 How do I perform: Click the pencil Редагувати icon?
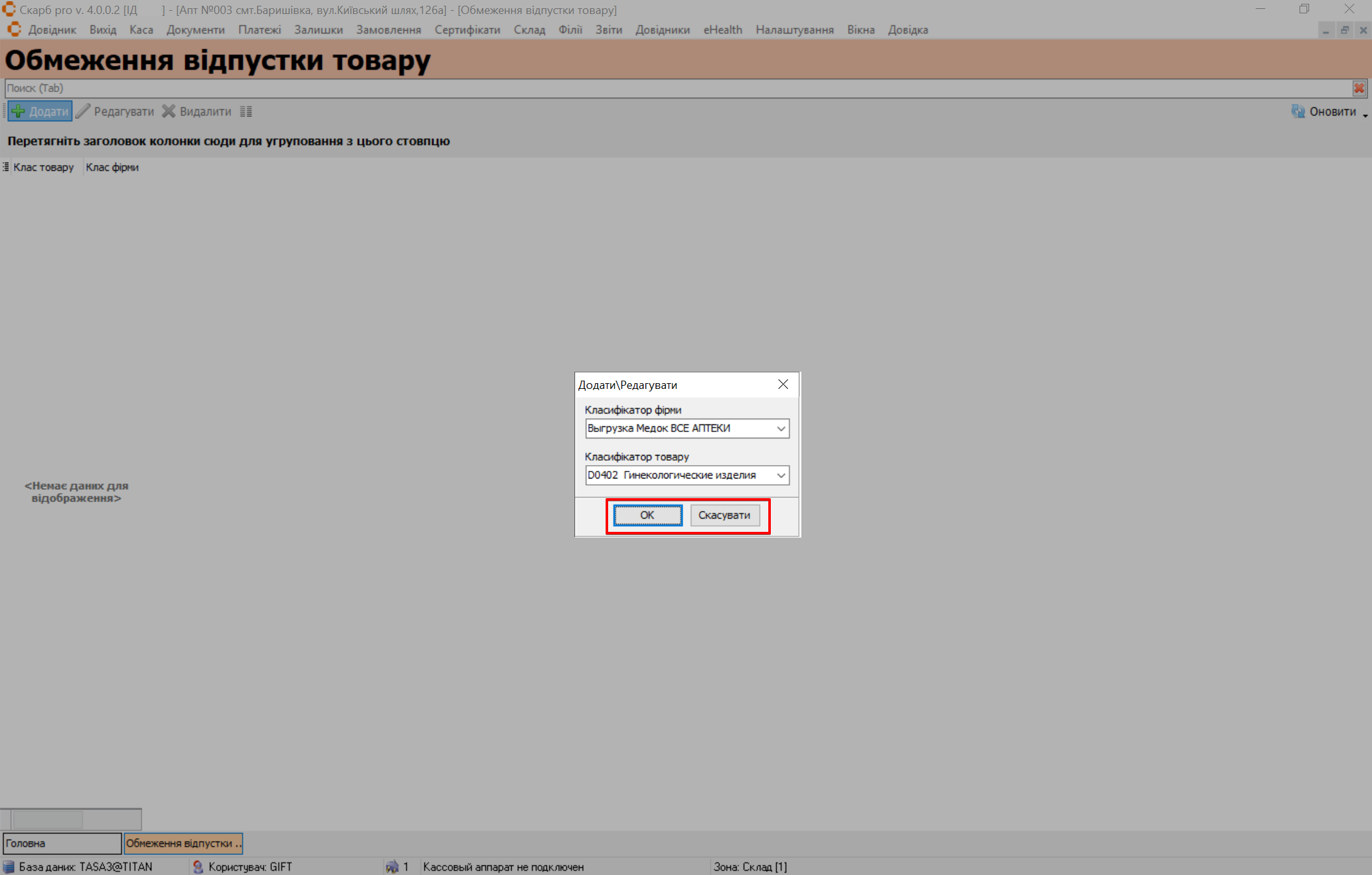[x=83, y=111]
